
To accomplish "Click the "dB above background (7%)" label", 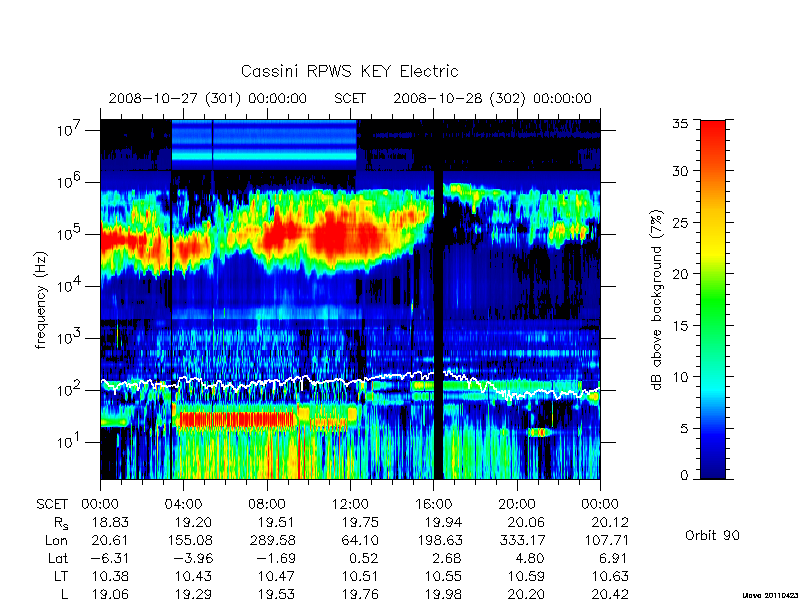I will pos(657,300).
